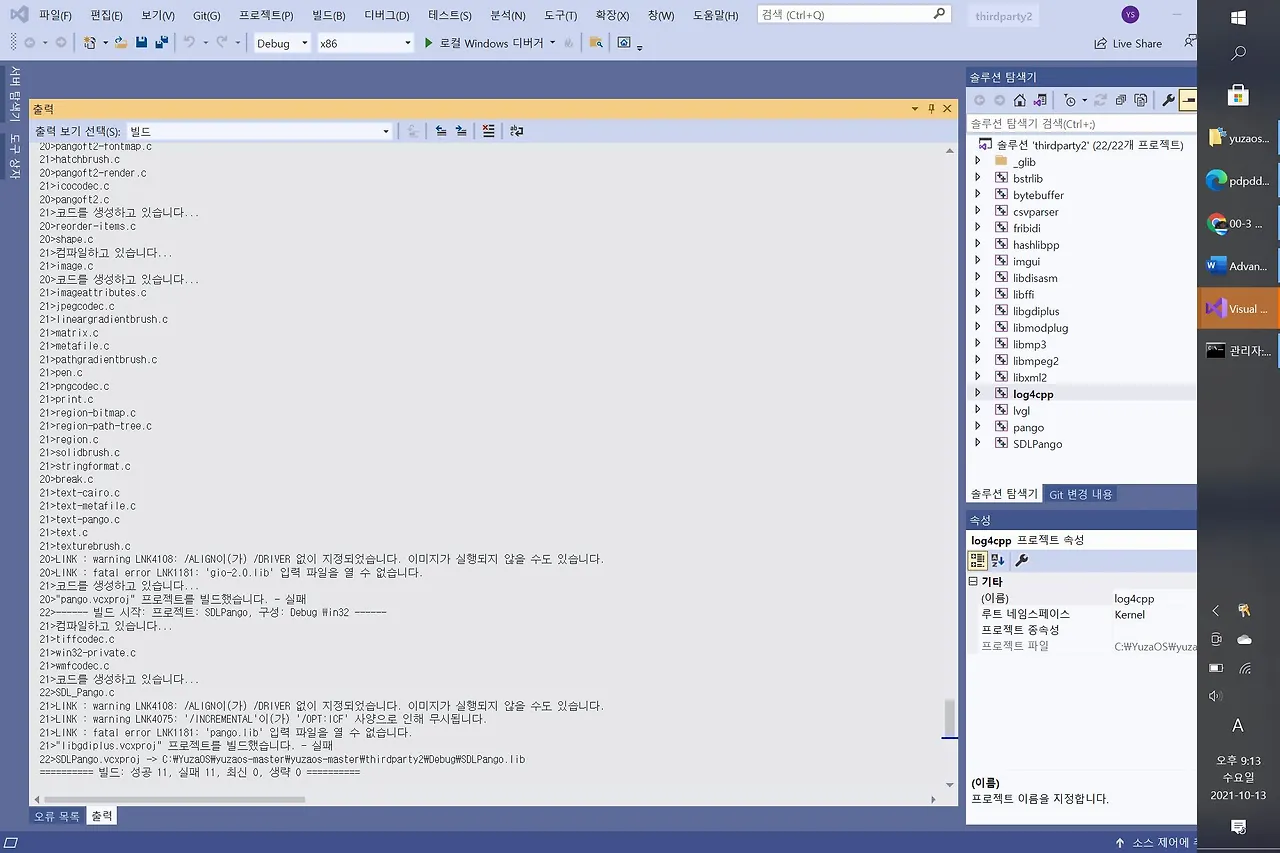Open the 빌드(B) menu
The image size is (1280, 853).
pos(328,15)
